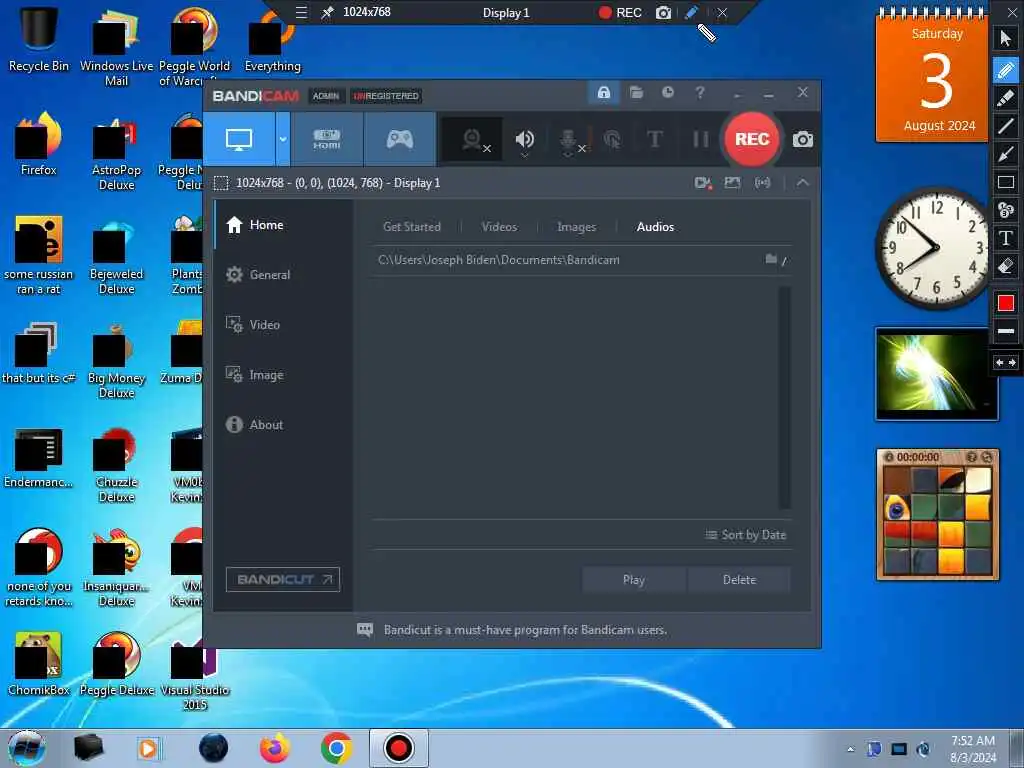The height and width of the screenshot is (768, 1024).
Task: Open Image settings in sidebar
Action: pyautogui.click(x=283, y=375)
